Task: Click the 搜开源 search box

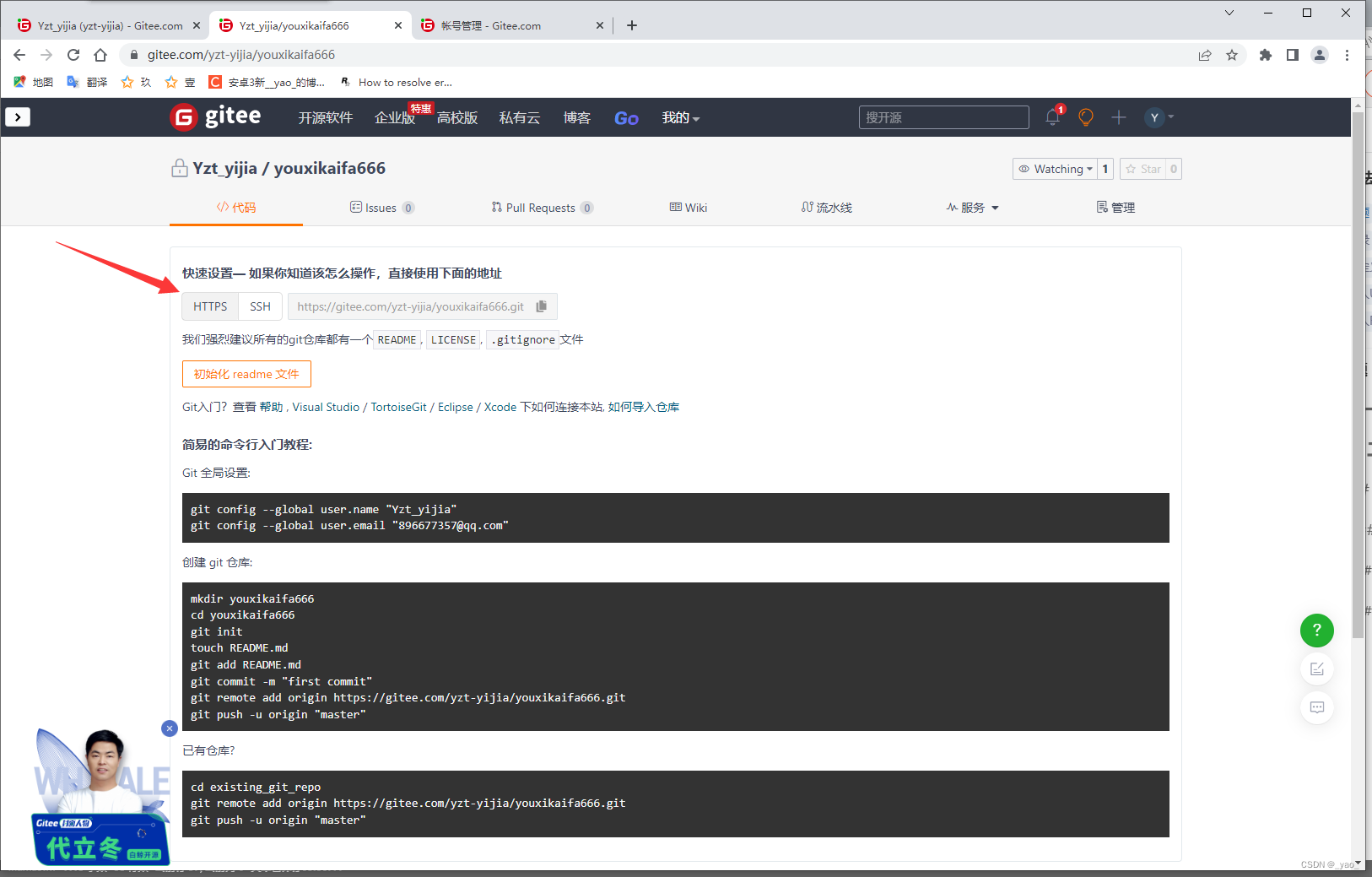Action: 944,117
